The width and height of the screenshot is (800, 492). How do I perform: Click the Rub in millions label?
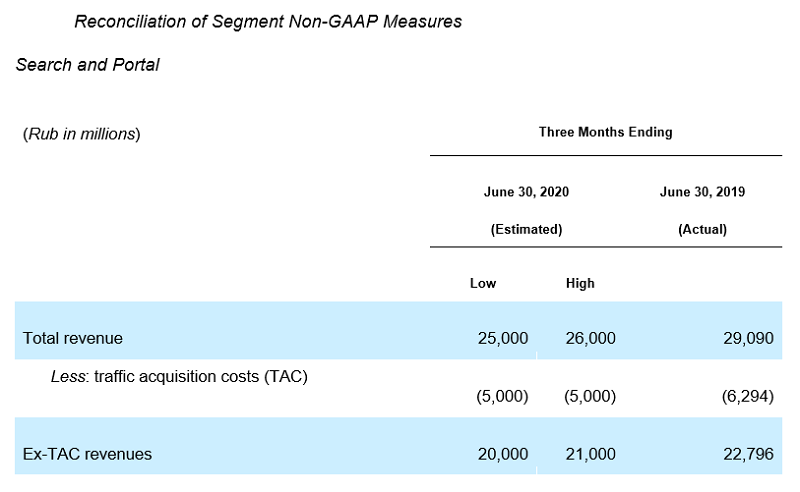click(x=82, y=134)
